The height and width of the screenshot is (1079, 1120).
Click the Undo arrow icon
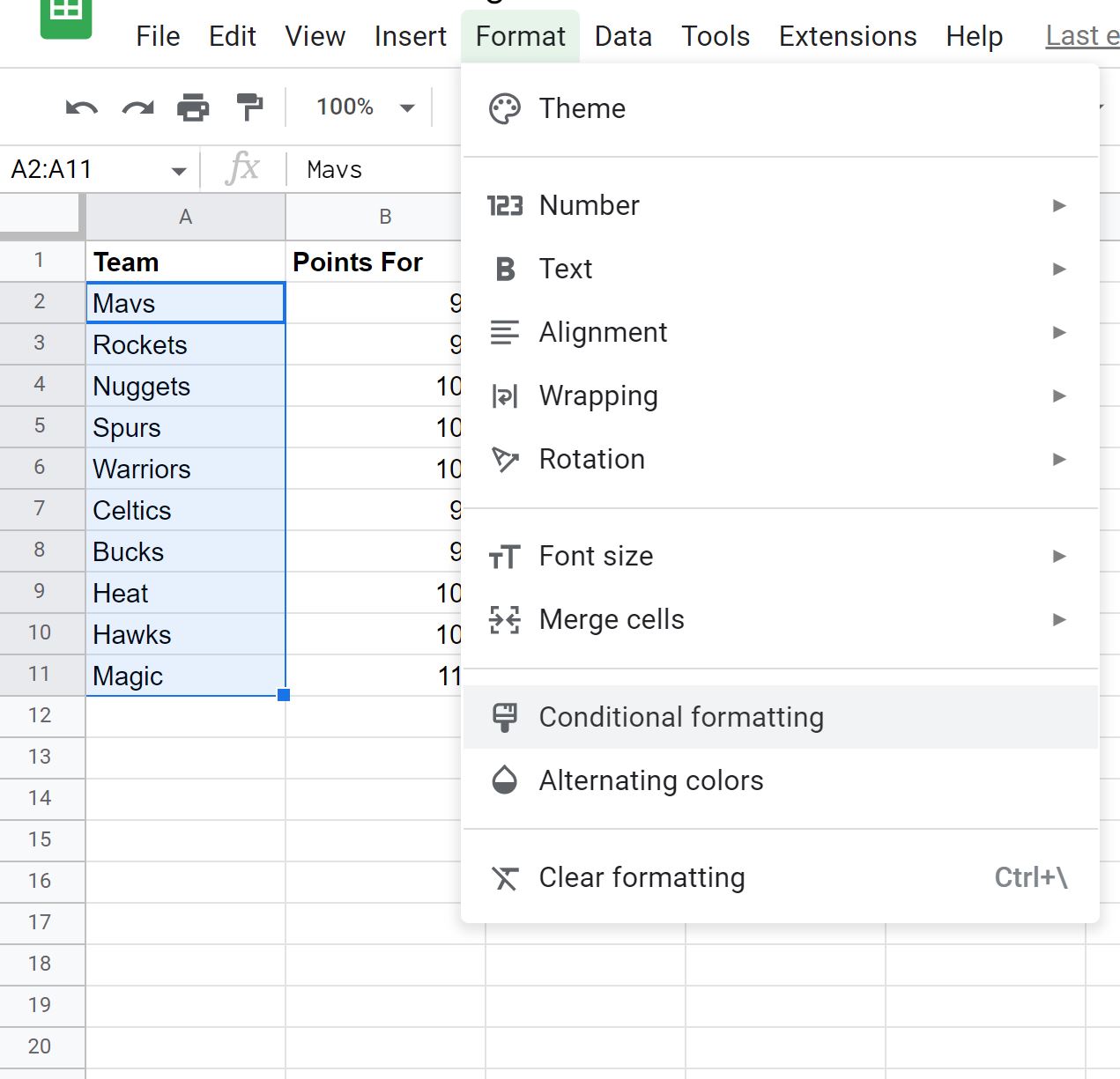coord(82,108)
